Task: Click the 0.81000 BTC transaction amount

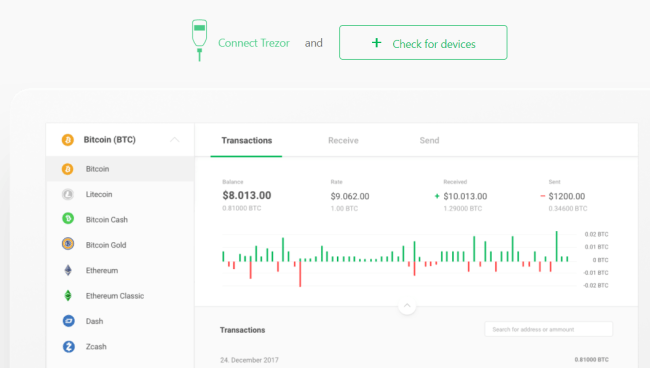Action: click(592, 360)
